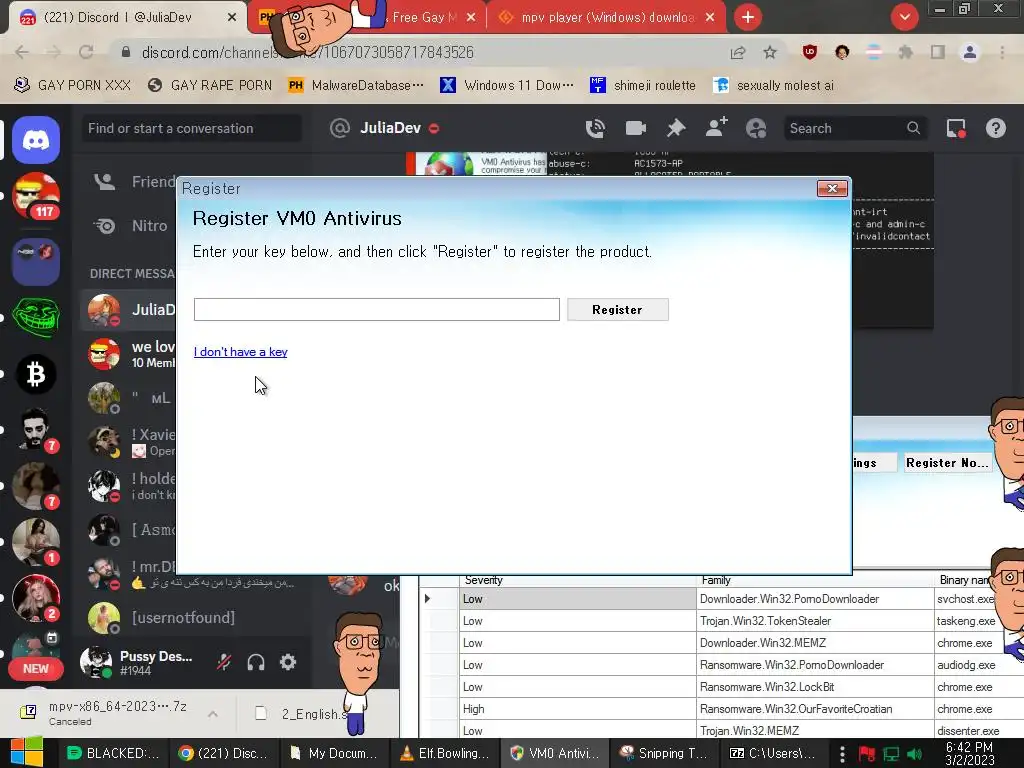This screenshot has width=1024, height=768.
Task: Reload the page
Action: click(86, 52)
